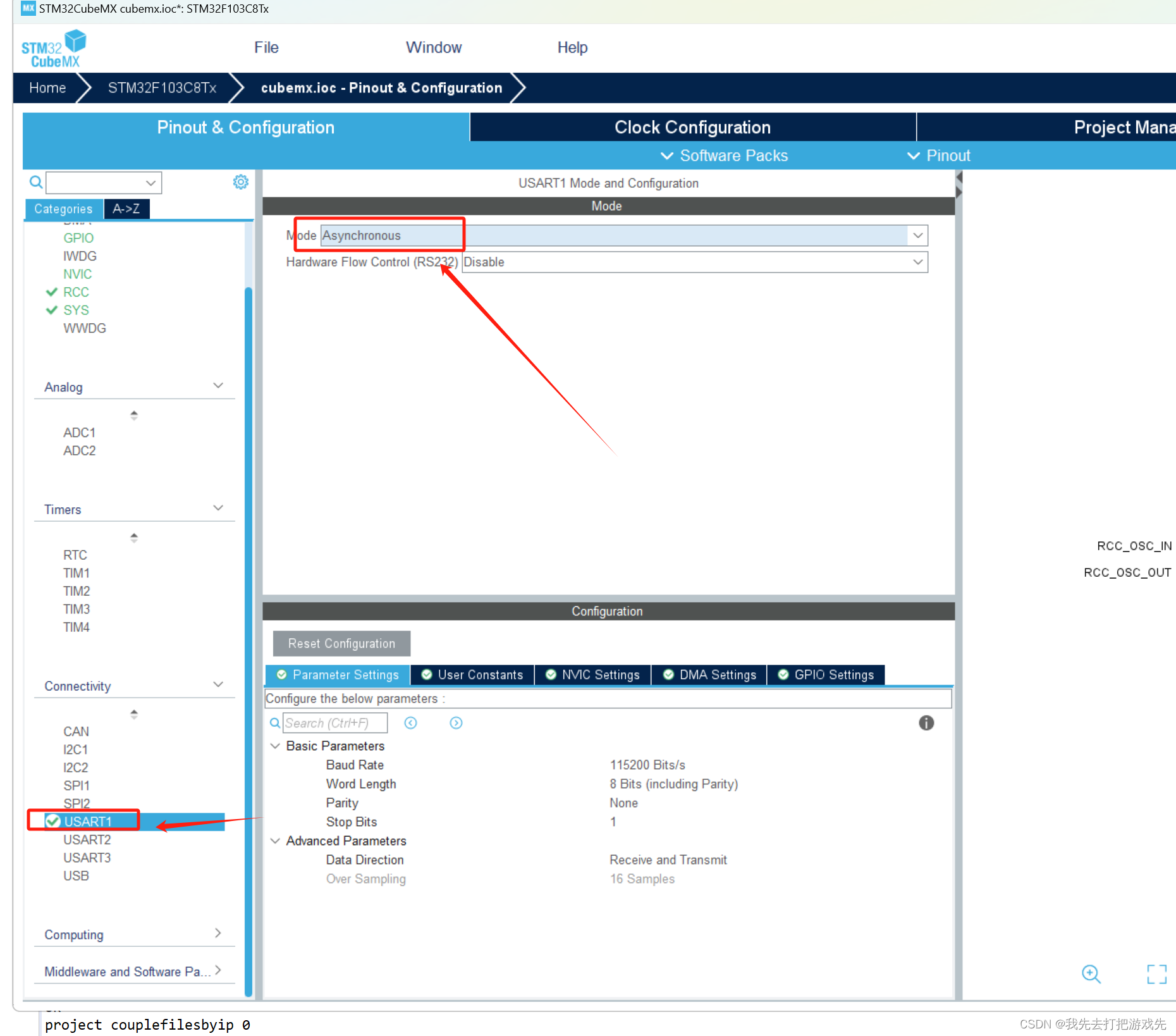This screenshot has width=1176, height=1036.
Task: Collapse the Analog category
Action: pos(218,386)
